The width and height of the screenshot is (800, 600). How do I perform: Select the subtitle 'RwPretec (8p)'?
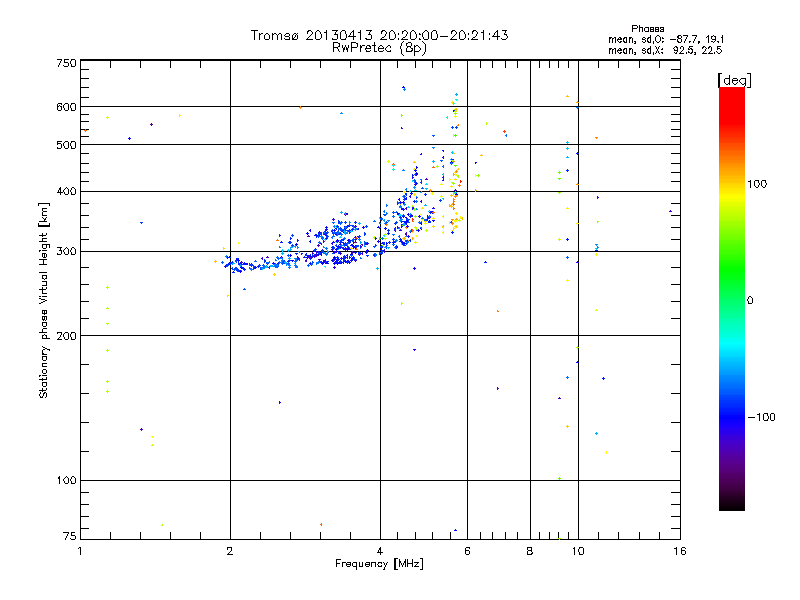click(x=379, y=48)
